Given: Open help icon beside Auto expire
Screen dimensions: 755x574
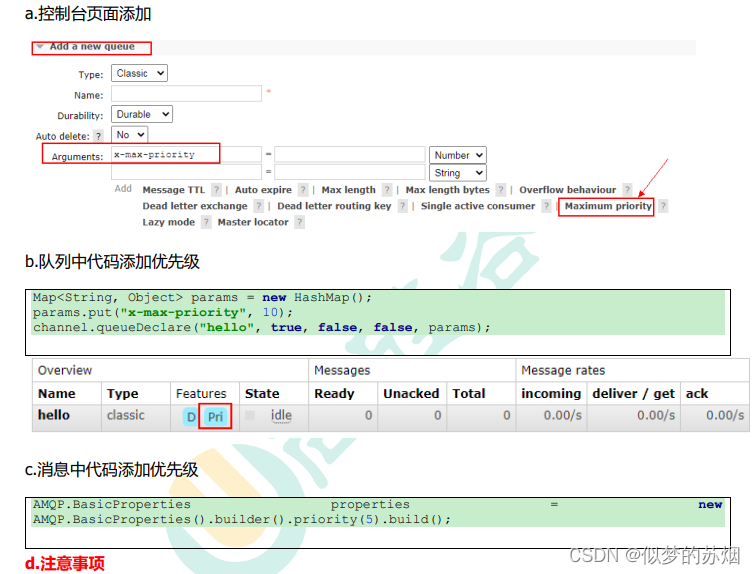Looking at the screenshot, I should pyautogui.click(x=303, y=190).
